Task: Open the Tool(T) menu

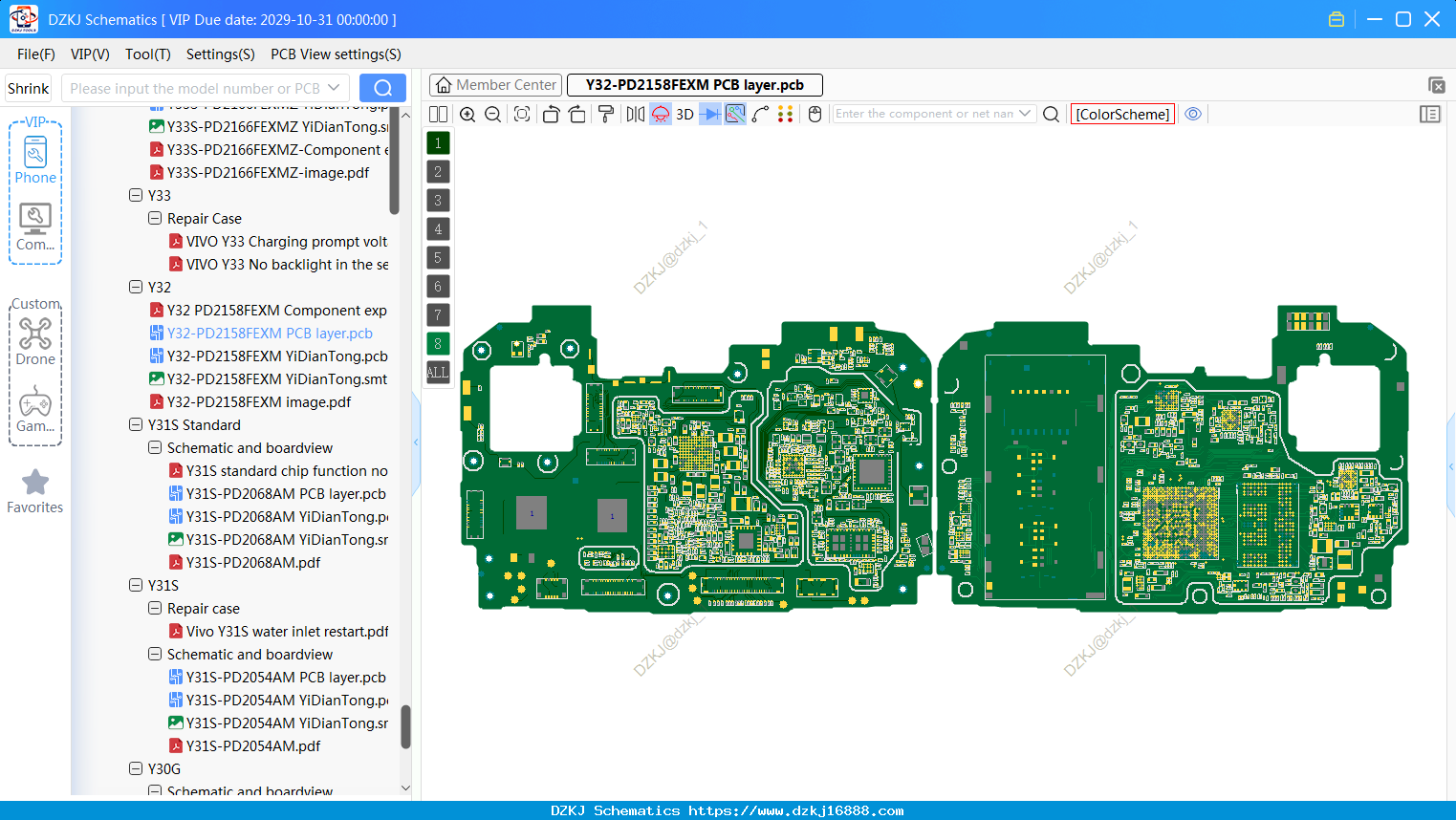Action: tap(148, 54)
